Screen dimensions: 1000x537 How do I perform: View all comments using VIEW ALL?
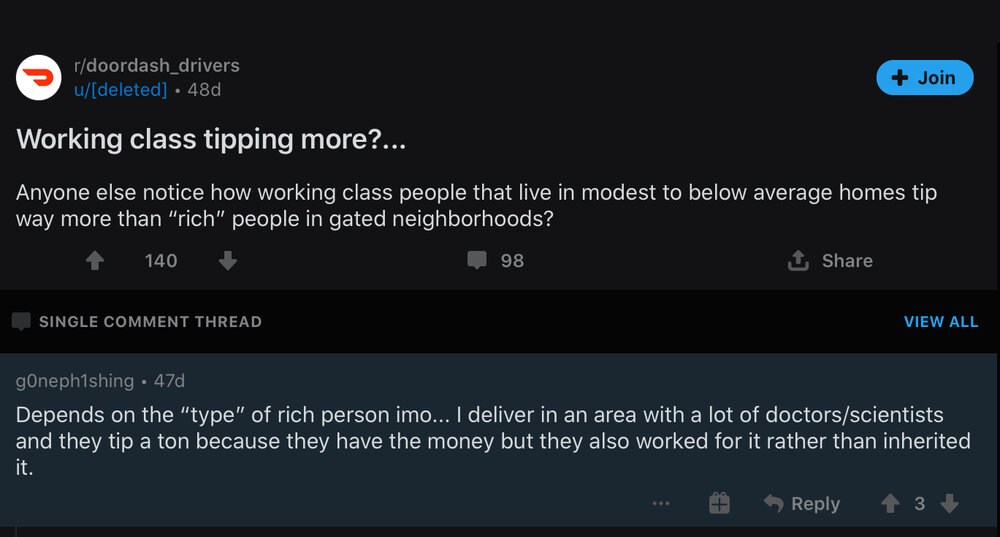point(941,322)
